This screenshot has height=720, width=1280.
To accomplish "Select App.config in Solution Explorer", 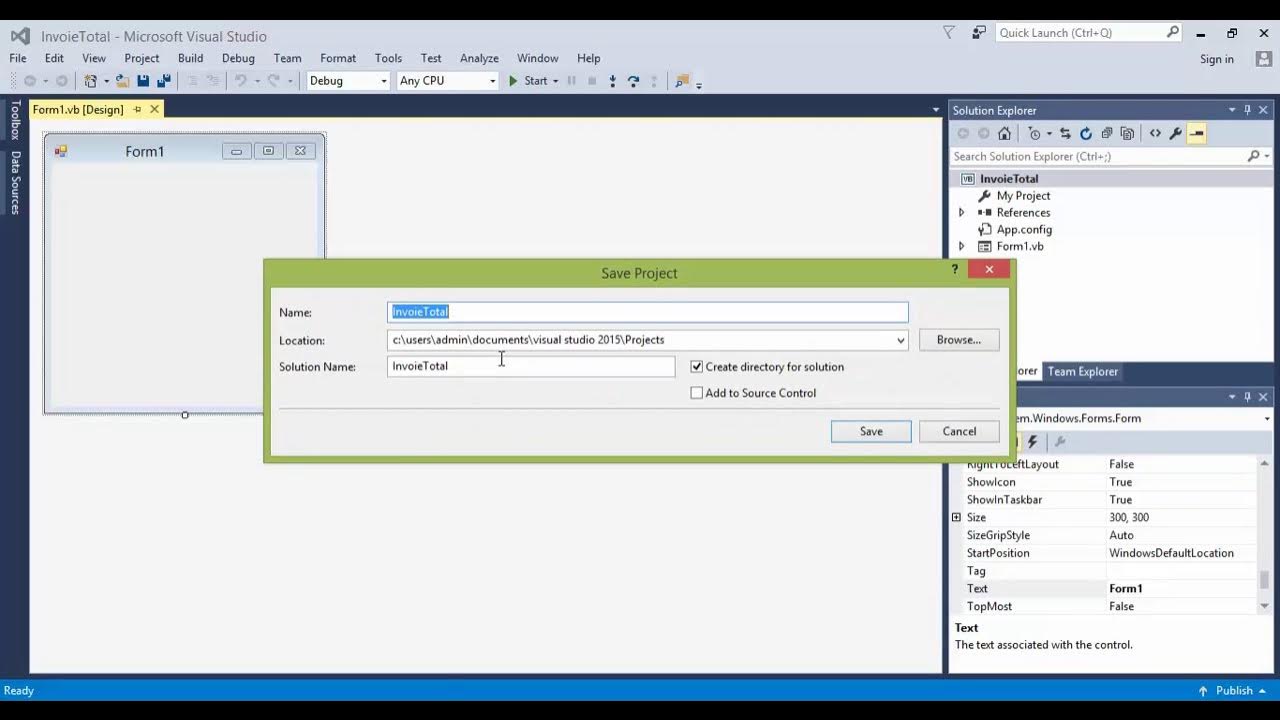I will click(x=1024, y=229).
